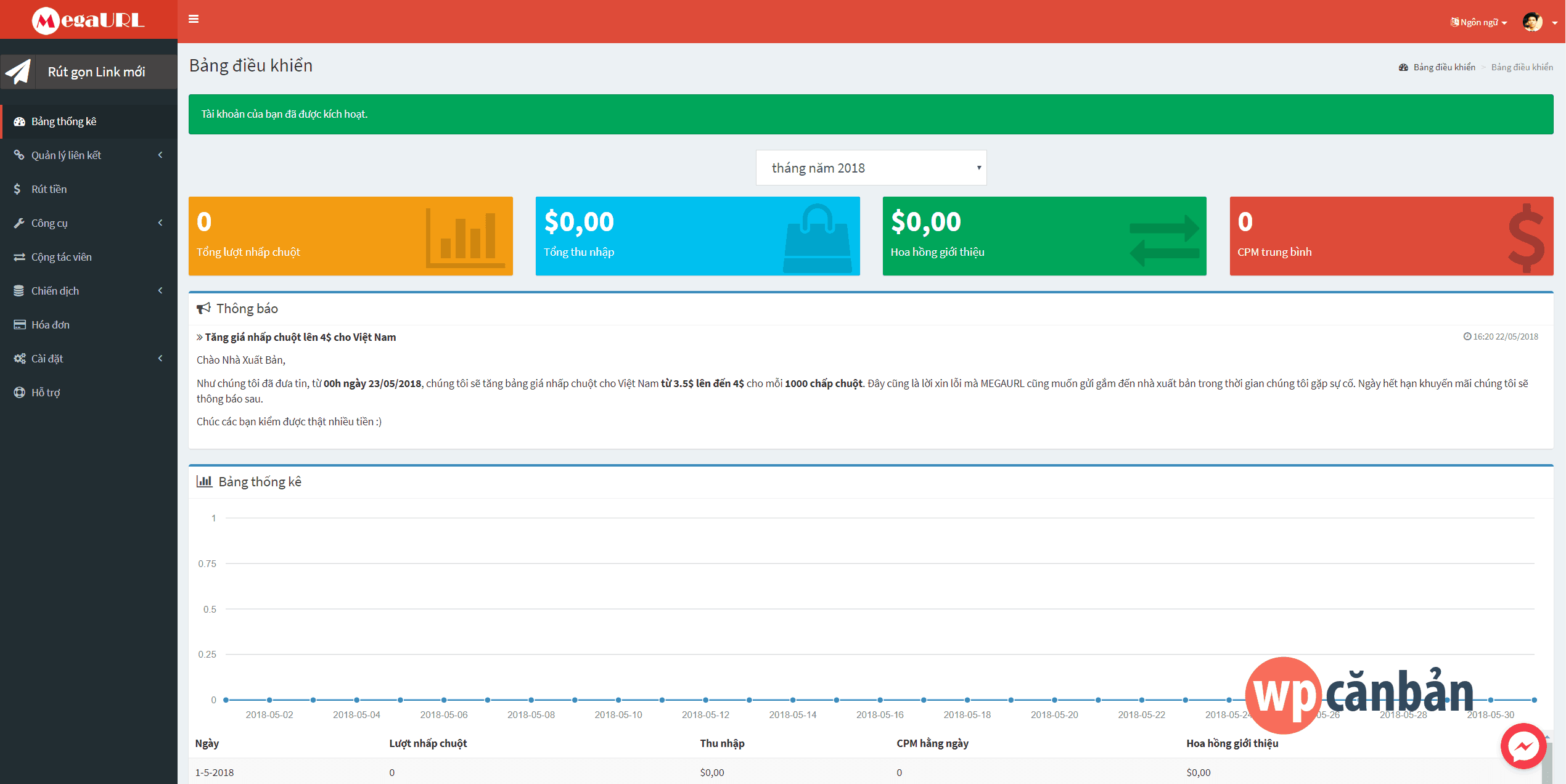Click the dollar icon beside Rút tiền
This screenshot has width=1566, height=784.
tap(18, 189)
